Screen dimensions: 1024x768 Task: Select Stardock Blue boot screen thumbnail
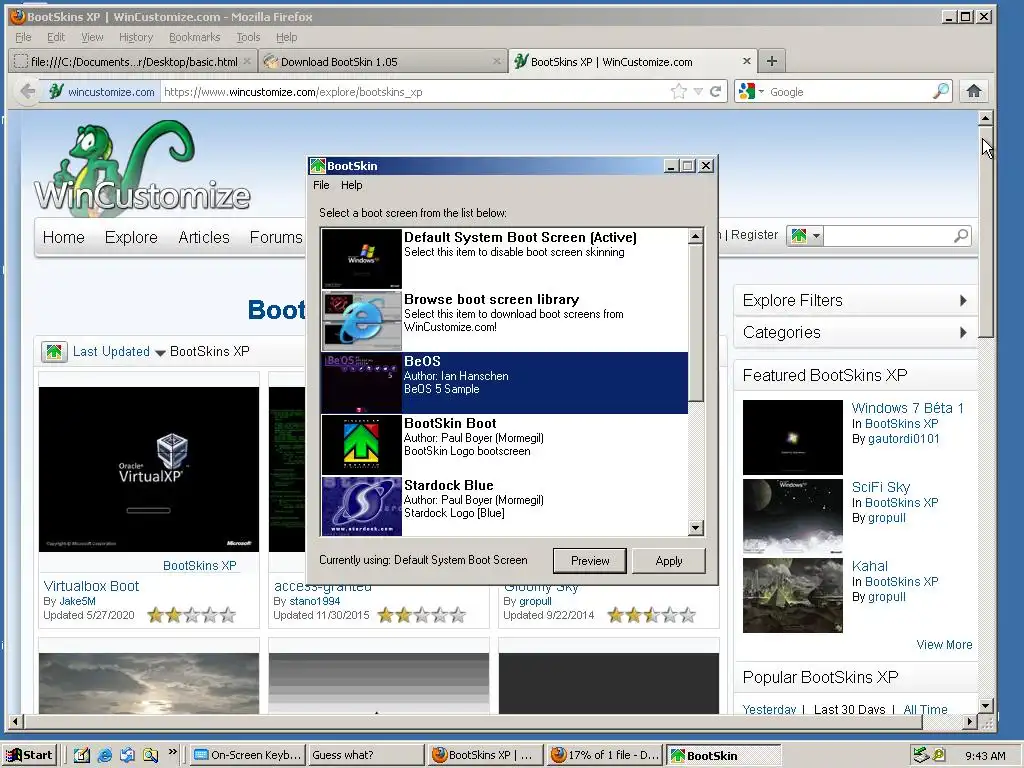[361, 506]
